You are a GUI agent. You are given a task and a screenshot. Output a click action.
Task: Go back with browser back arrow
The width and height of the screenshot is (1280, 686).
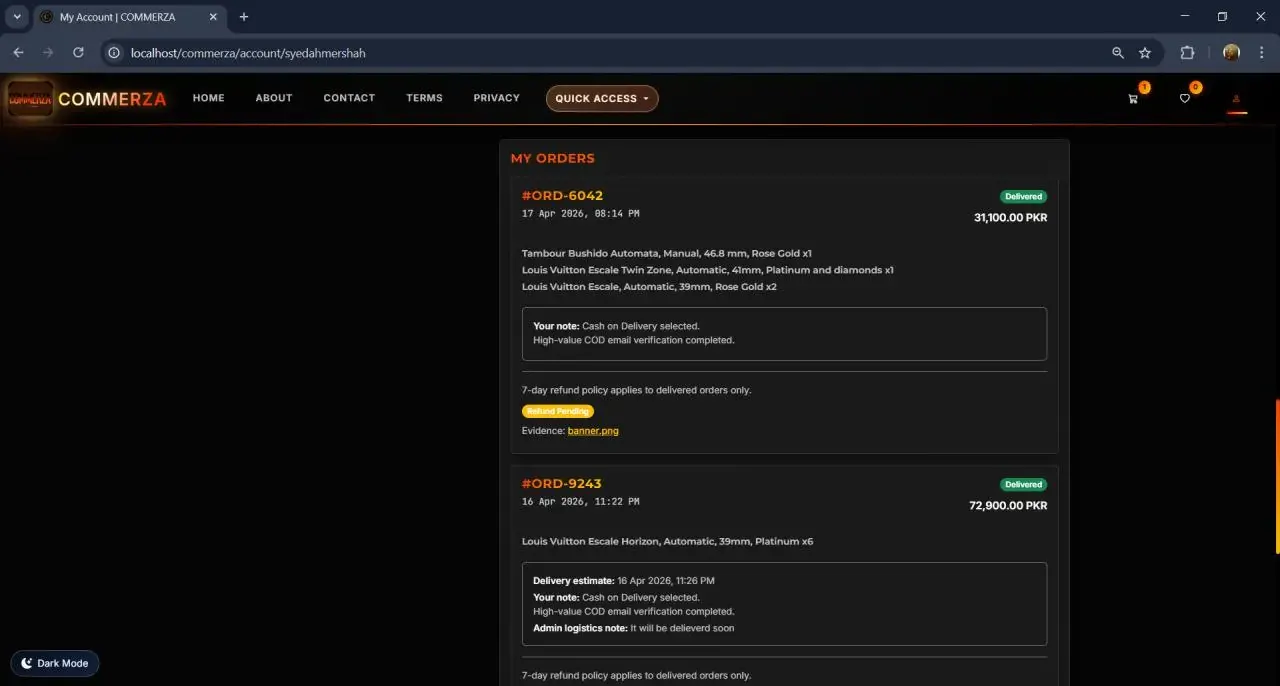click(18, 53)
